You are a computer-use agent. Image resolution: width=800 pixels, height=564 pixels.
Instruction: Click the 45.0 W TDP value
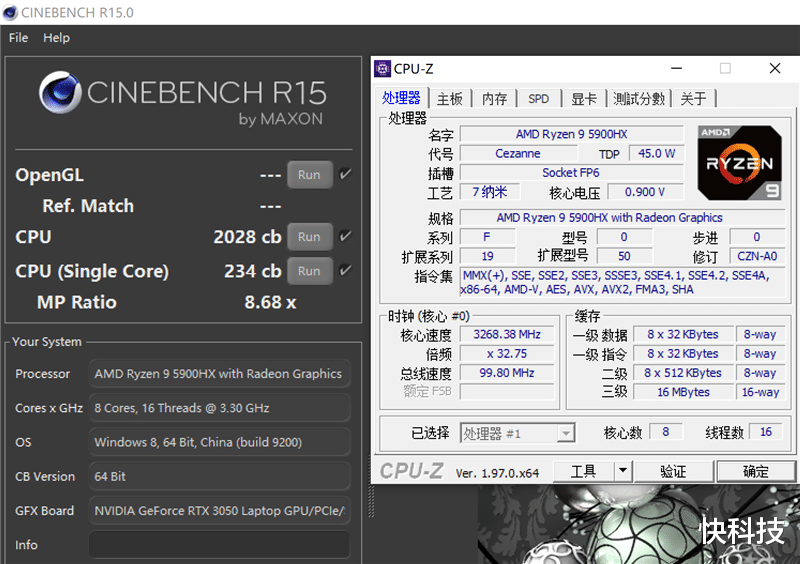(657, 154)
